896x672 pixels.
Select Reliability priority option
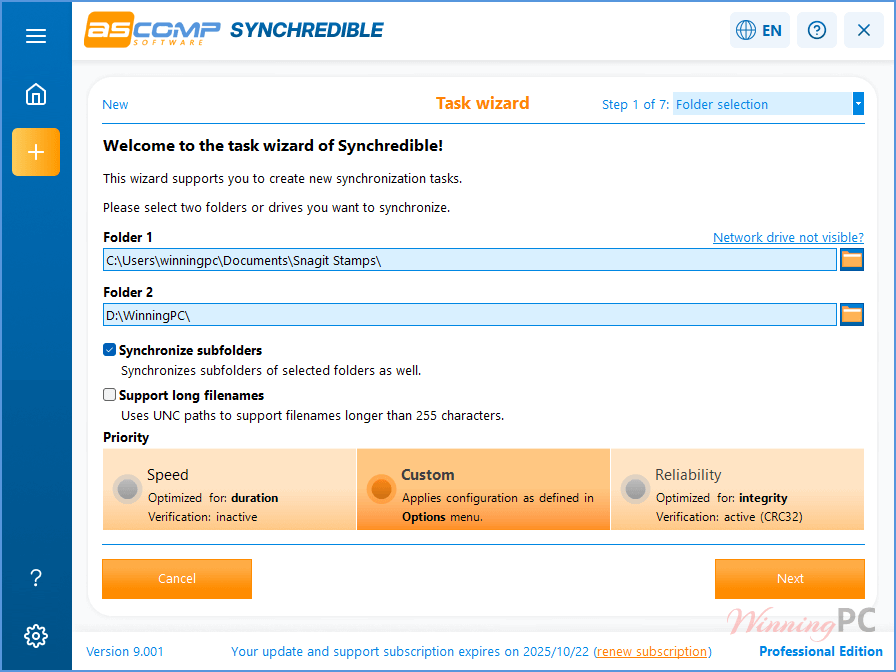(x=737, y=489)
